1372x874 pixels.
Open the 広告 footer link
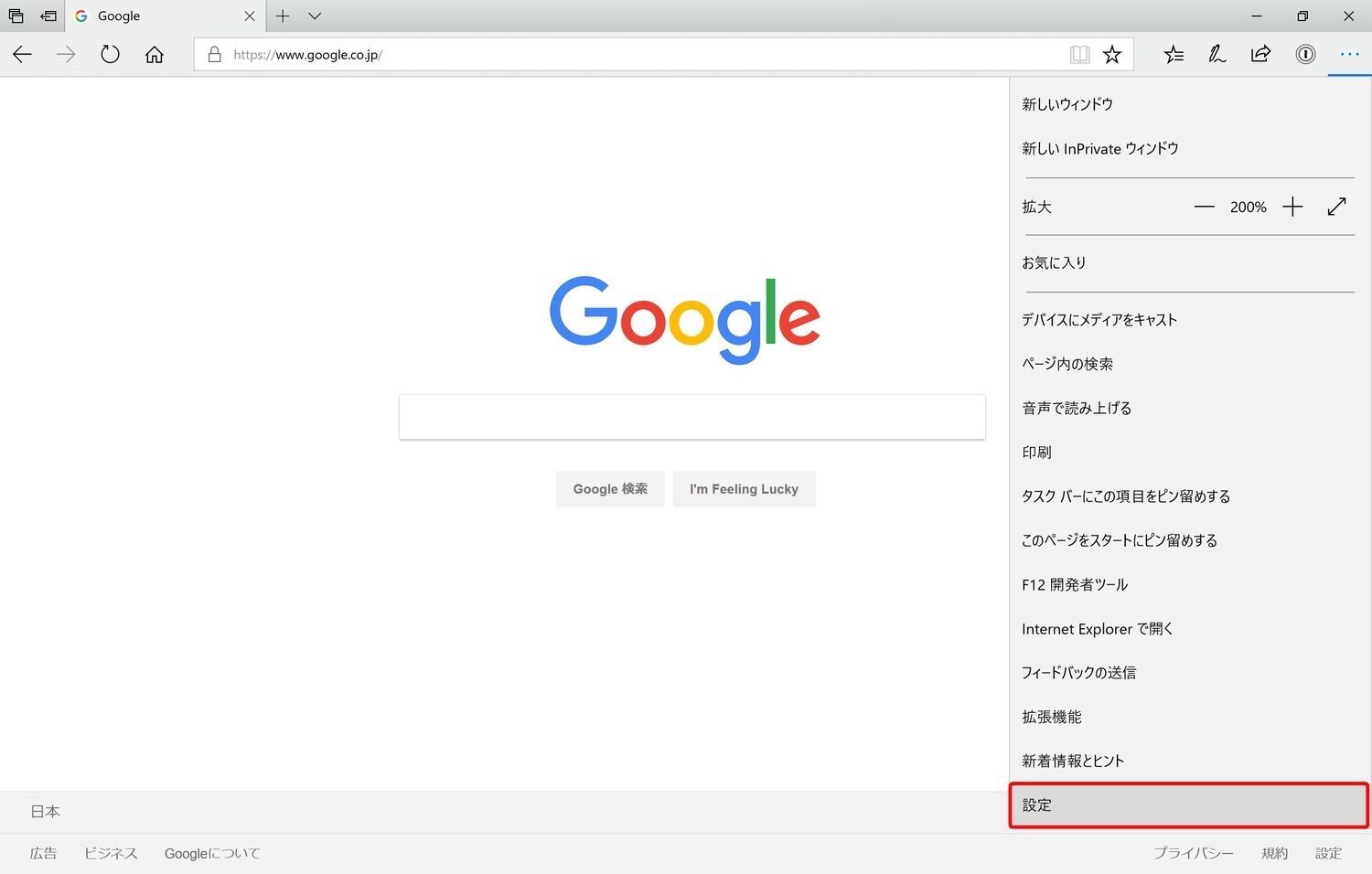(43, 853)
